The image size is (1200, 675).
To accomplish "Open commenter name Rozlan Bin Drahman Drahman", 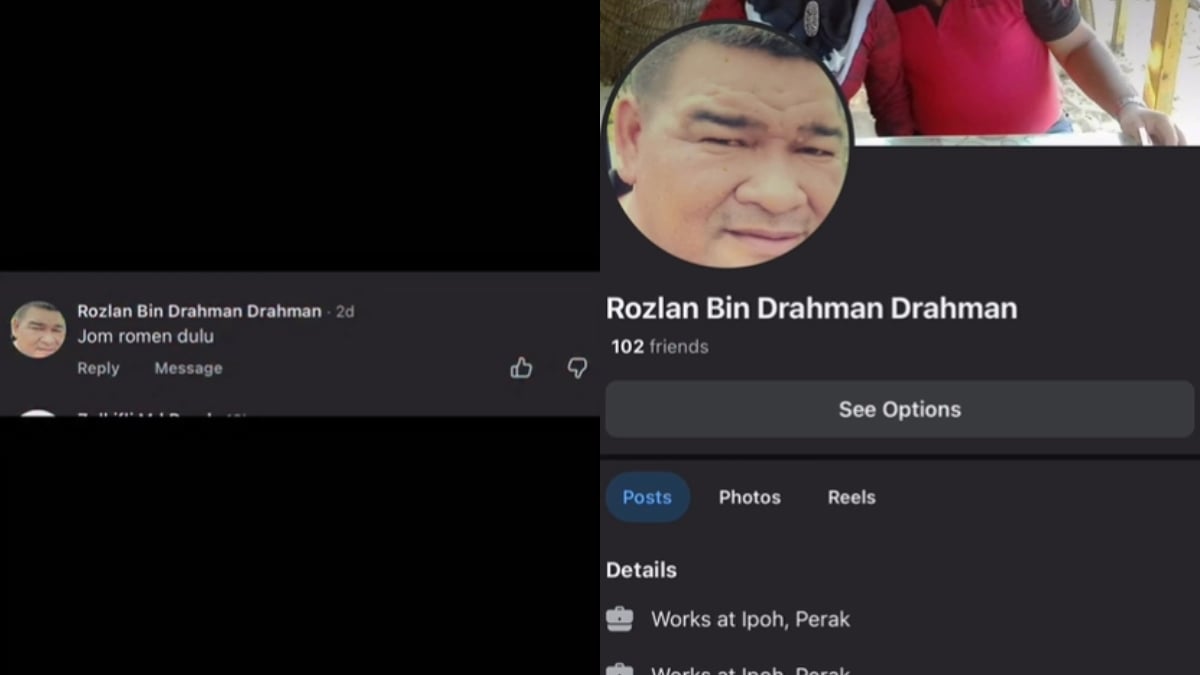I will 199,311.
